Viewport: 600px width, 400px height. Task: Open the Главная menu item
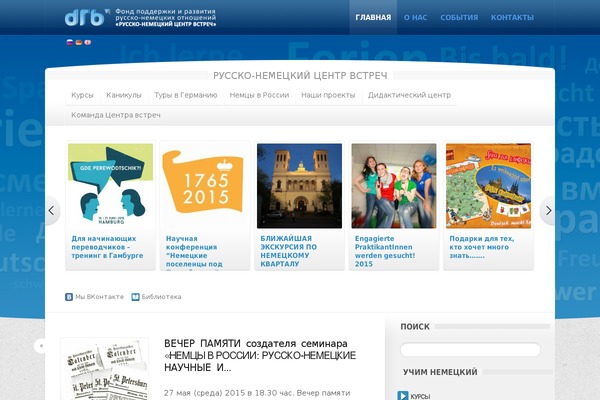pyautogui.click(x=373, y=18)
